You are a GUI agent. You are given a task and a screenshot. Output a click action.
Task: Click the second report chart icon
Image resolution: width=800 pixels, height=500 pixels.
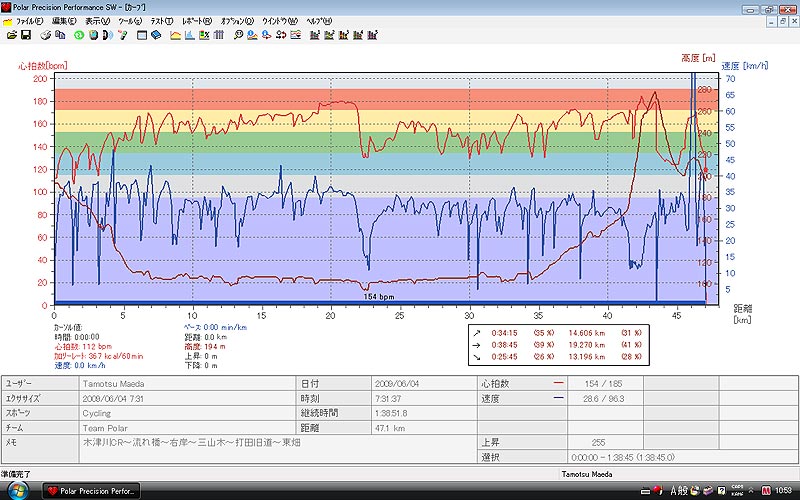tap(329, 35)
